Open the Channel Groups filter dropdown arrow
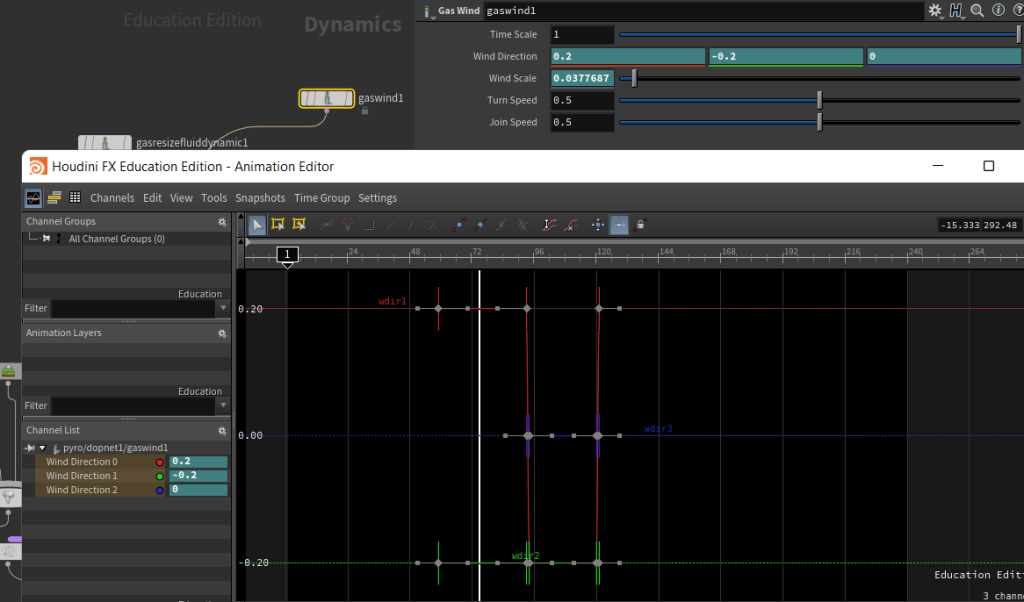 coord(223,308)
